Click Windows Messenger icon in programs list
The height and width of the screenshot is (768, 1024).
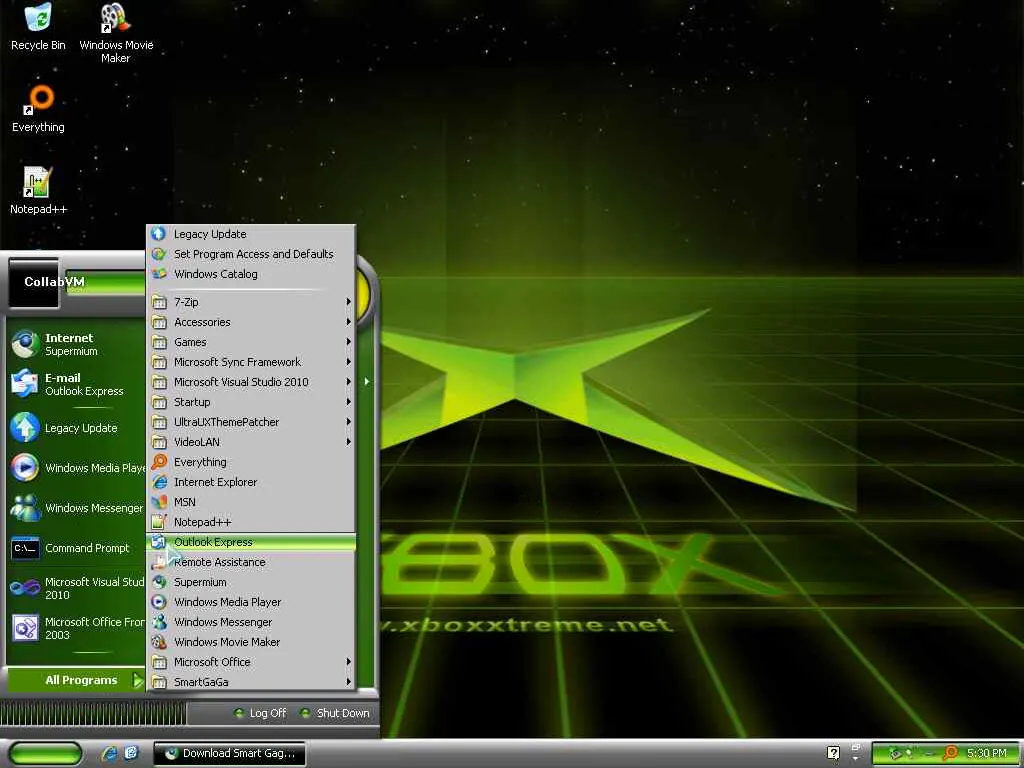tap(159, 622)
